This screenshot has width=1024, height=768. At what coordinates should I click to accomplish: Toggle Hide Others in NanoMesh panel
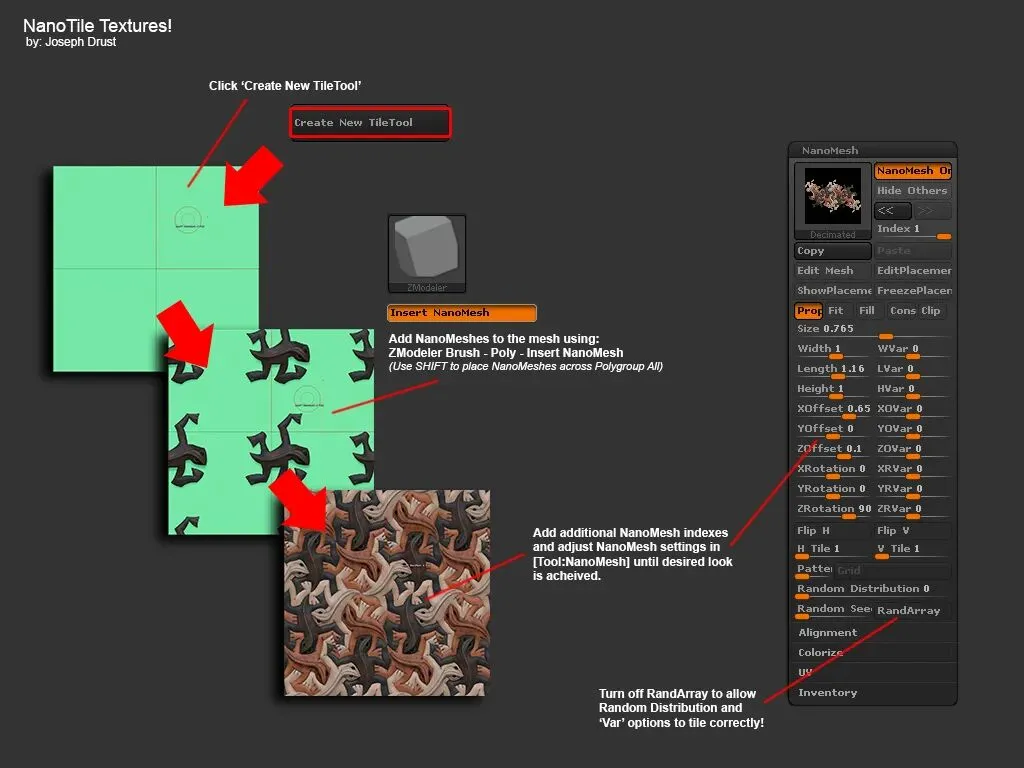[913, 191]
